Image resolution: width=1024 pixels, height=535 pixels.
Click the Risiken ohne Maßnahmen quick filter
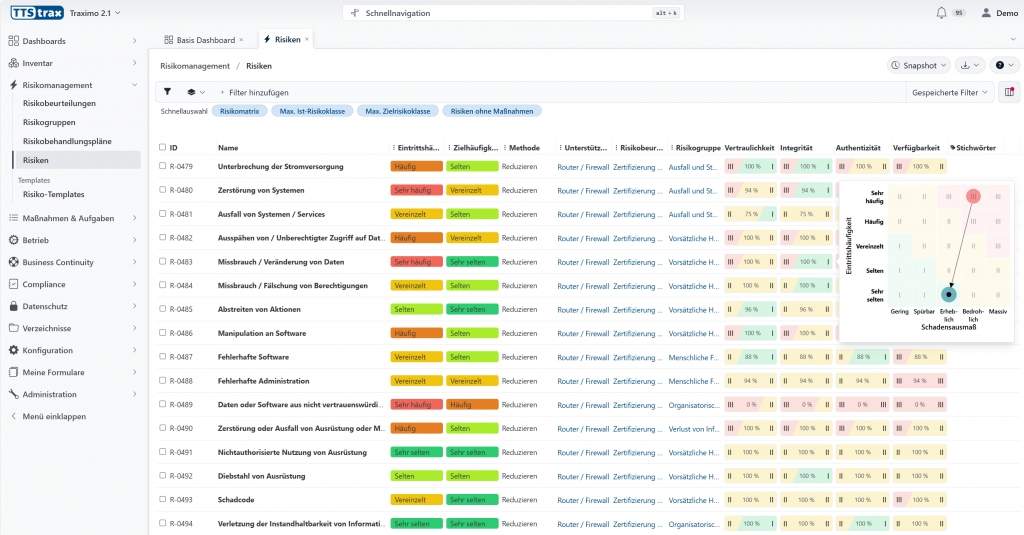click(x=490, y=111)
